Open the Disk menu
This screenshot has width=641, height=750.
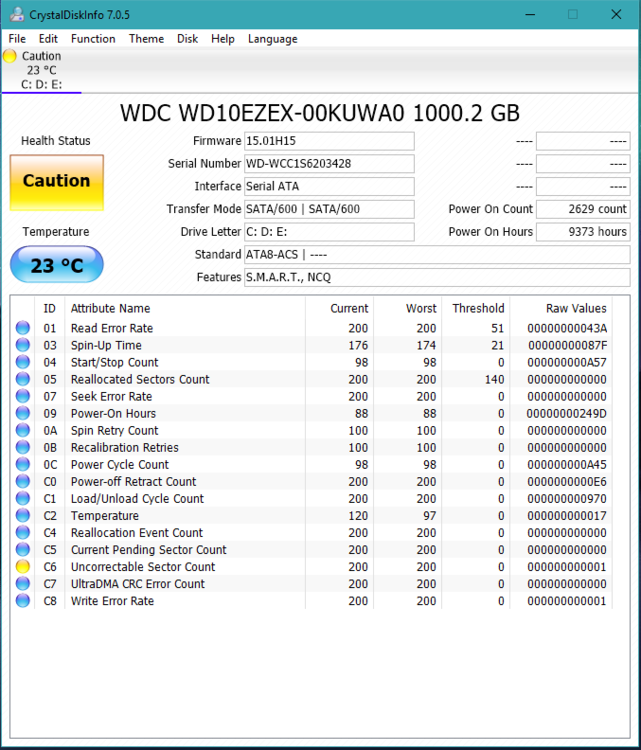tap(188, 39)
